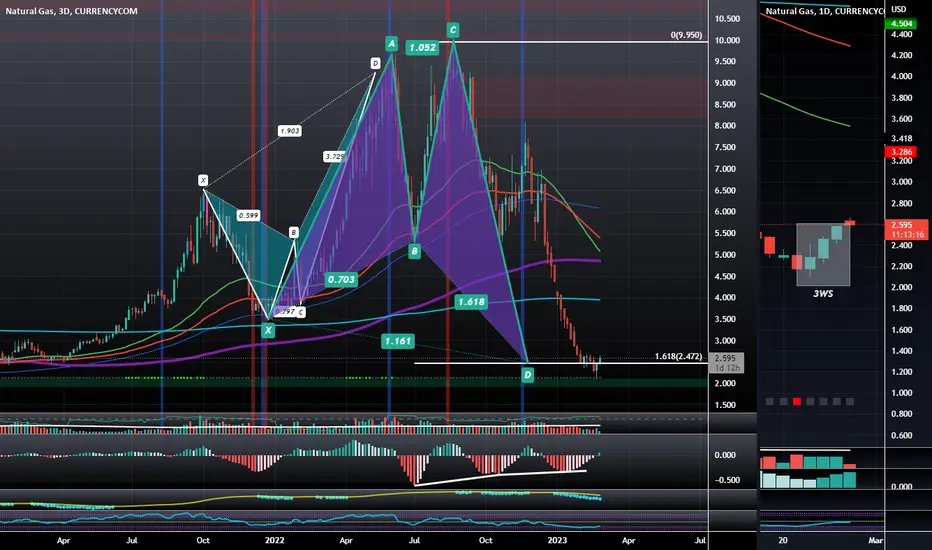Click the '6.500' price axis value
932x550 pixels.
tap(725, 191)
